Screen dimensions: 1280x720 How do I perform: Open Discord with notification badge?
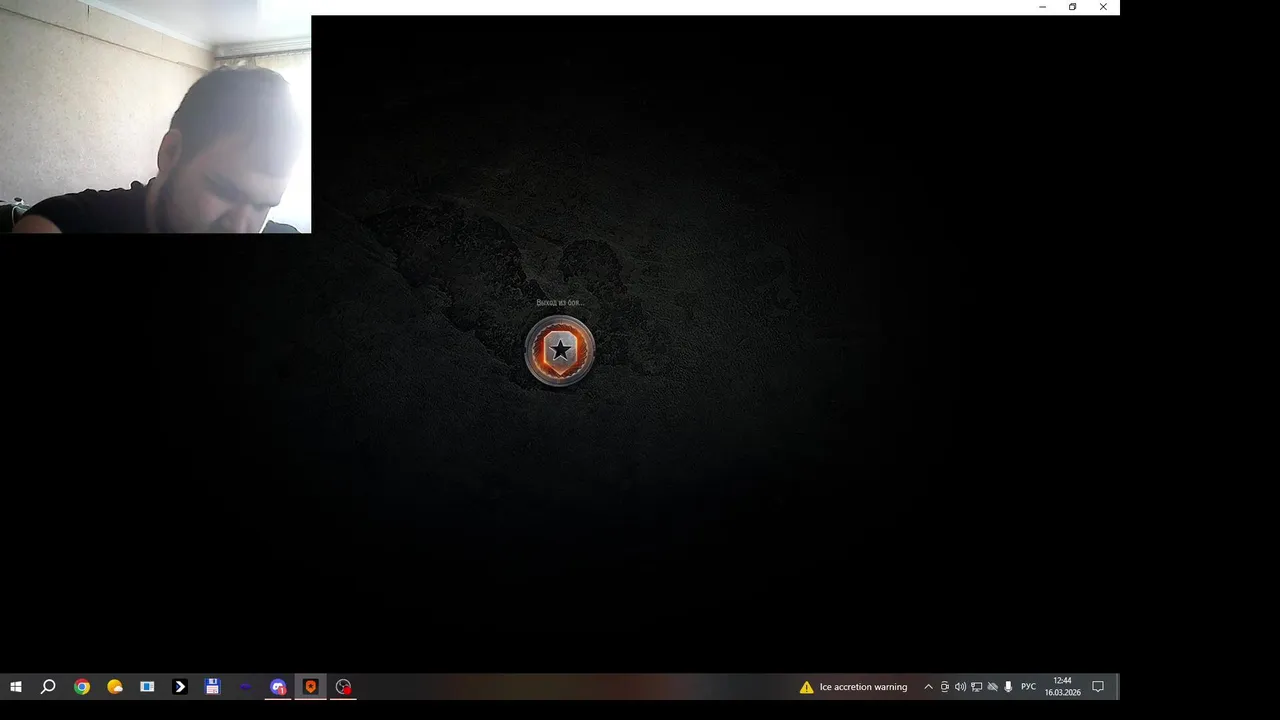(278, 687)
